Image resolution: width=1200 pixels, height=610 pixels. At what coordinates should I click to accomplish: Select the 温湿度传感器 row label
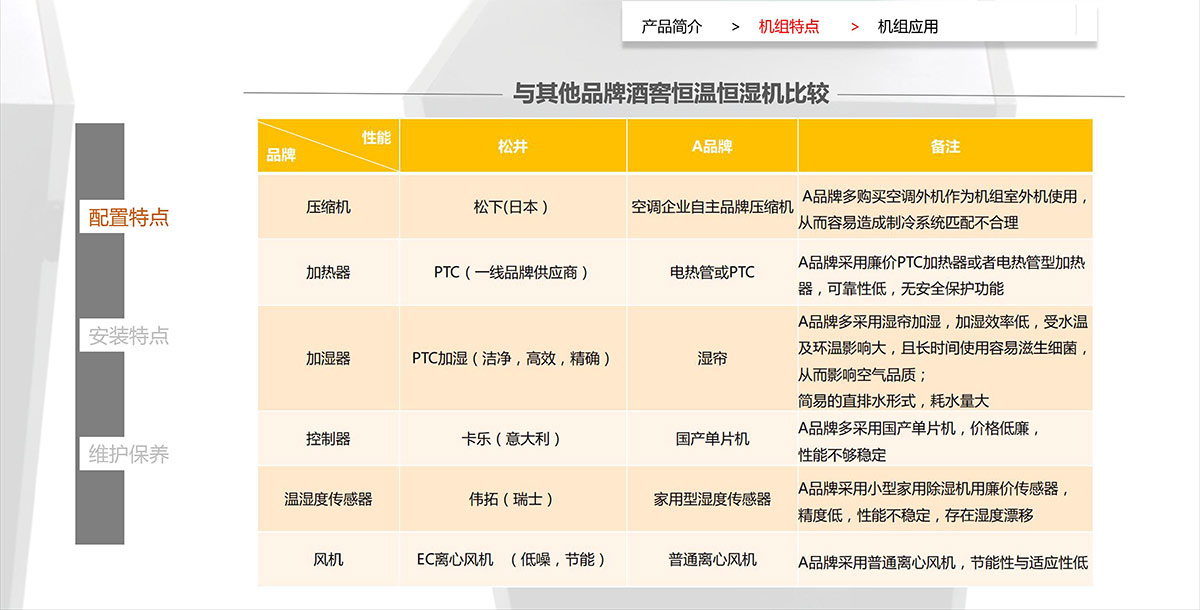[328, 498]
